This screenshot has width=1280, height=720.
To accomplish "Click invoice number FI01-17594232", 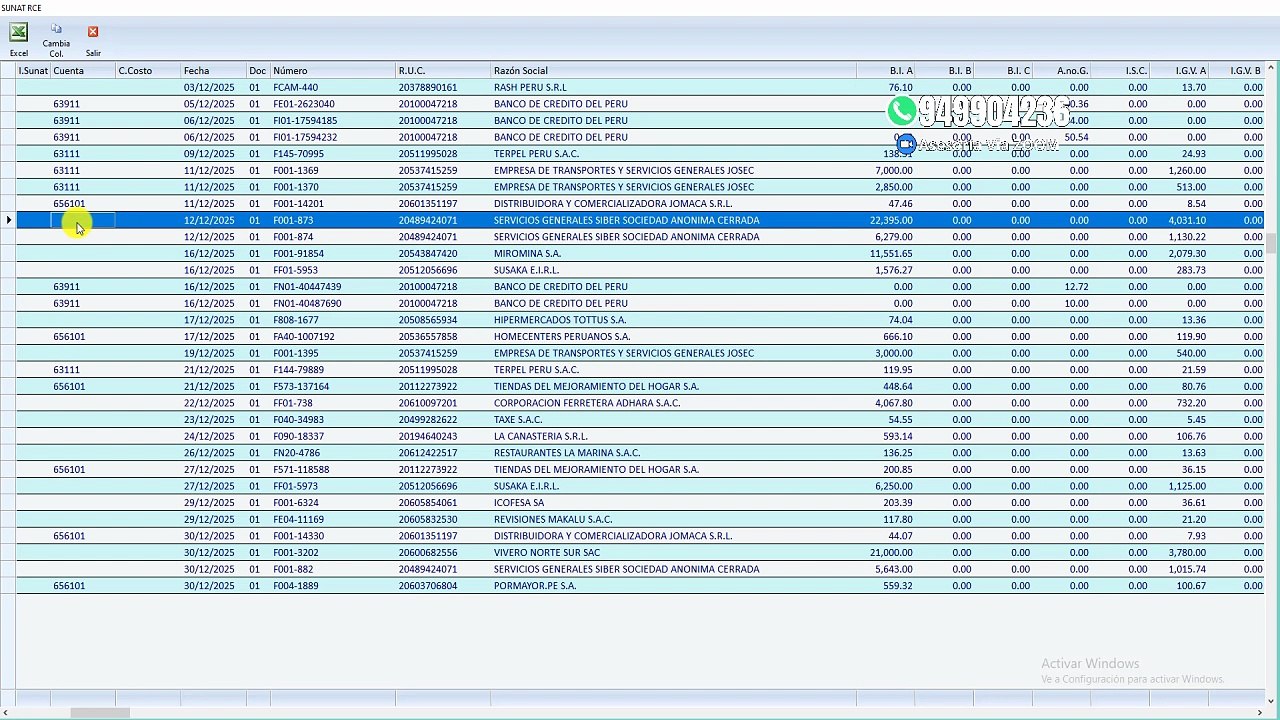I will point(305,137).
